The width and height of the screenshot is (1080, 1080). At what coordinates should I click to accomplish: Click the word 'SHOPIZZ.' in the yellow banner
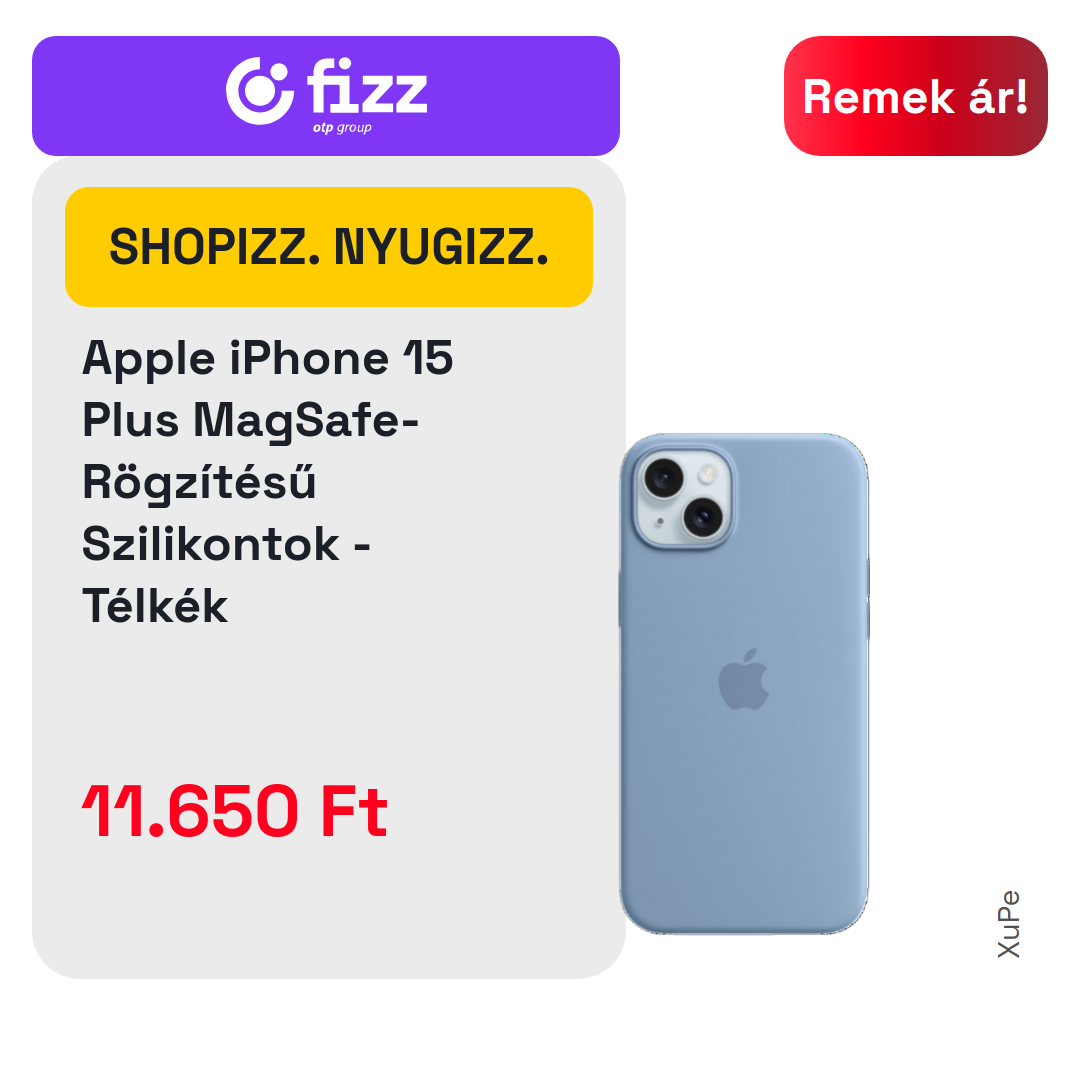point(215,247)
